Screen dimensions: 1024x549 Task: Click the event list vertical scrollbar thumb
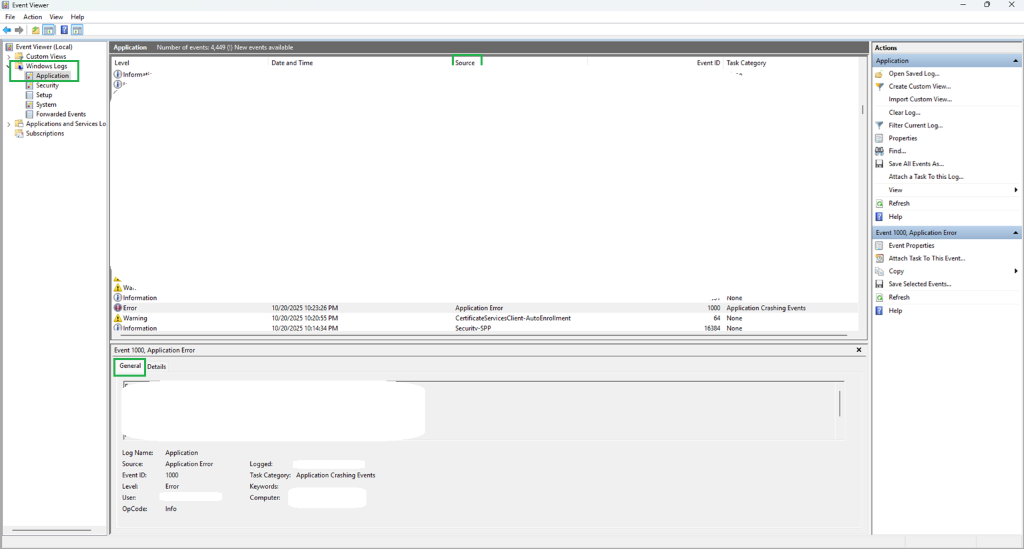(863, 110)
